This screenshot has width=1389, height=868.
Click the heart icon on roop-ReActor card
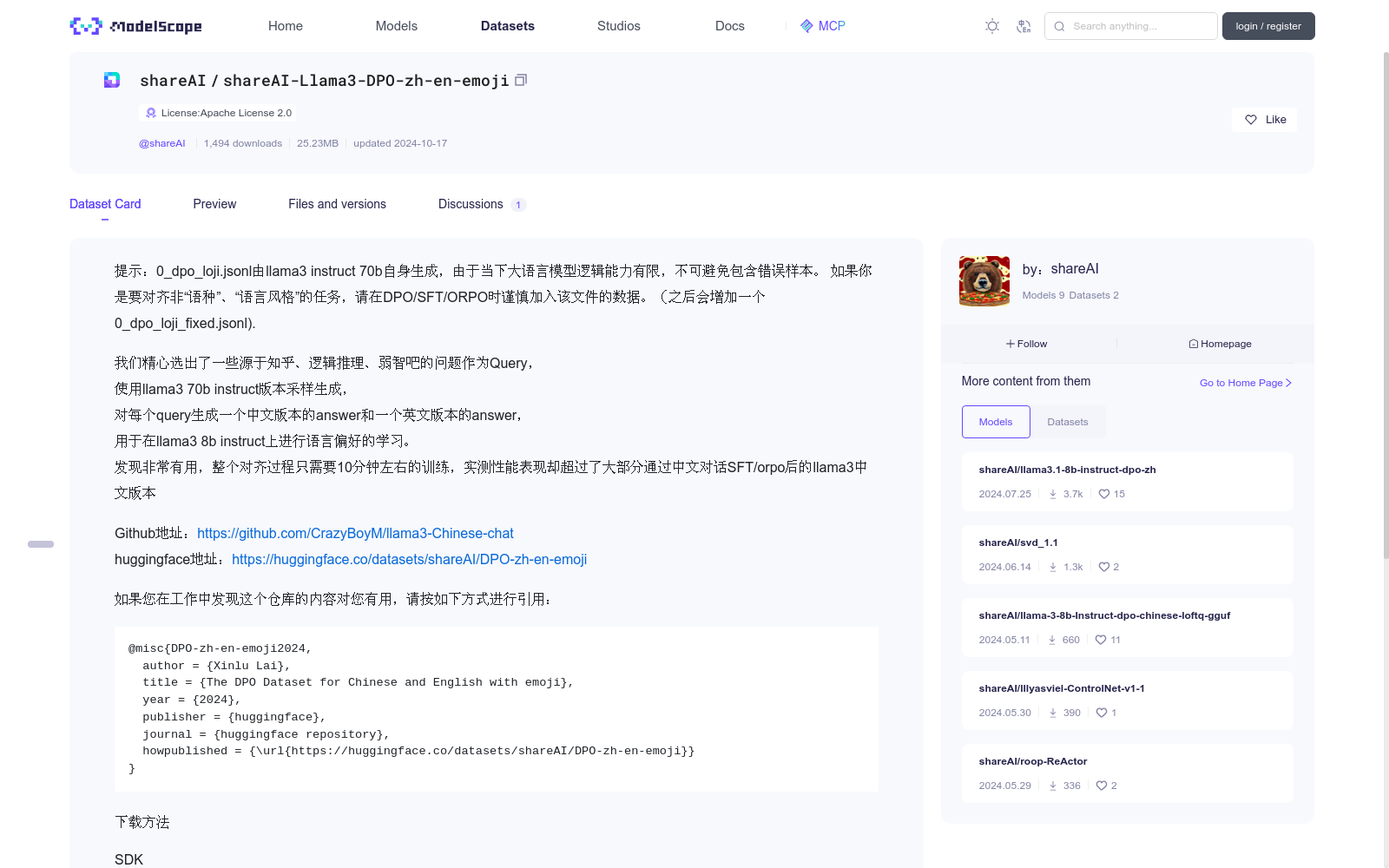1101,785
